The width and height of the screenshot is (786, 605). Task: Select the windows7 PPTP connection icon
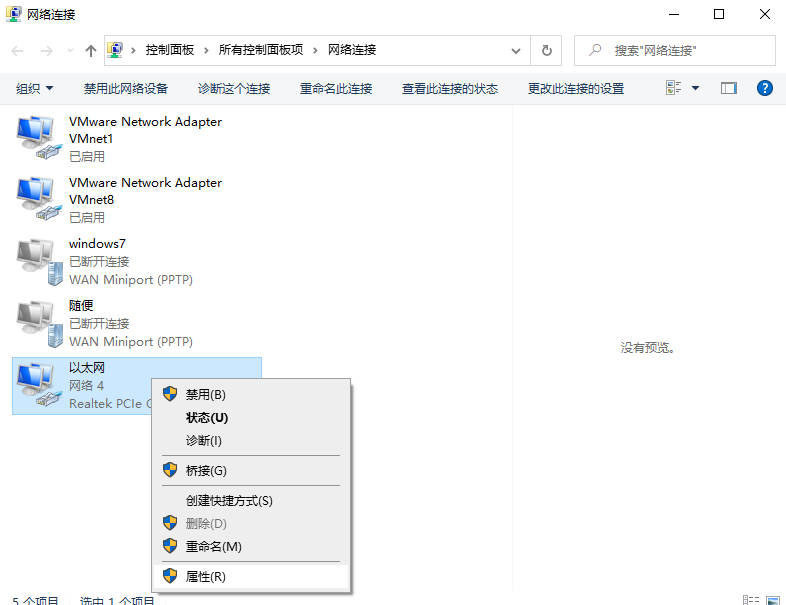coord(37,260)
